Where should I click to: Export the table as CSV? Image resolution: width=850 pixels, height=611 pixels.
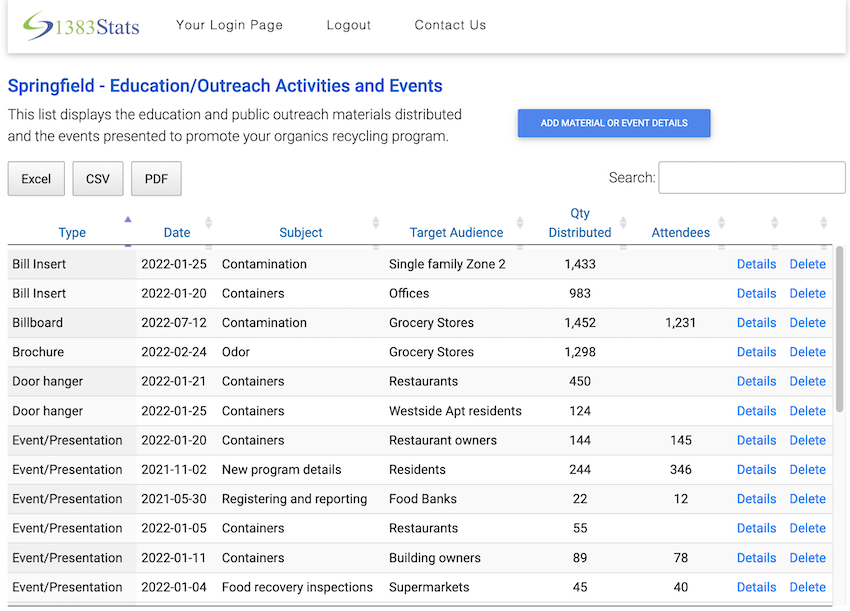(98, 179)
